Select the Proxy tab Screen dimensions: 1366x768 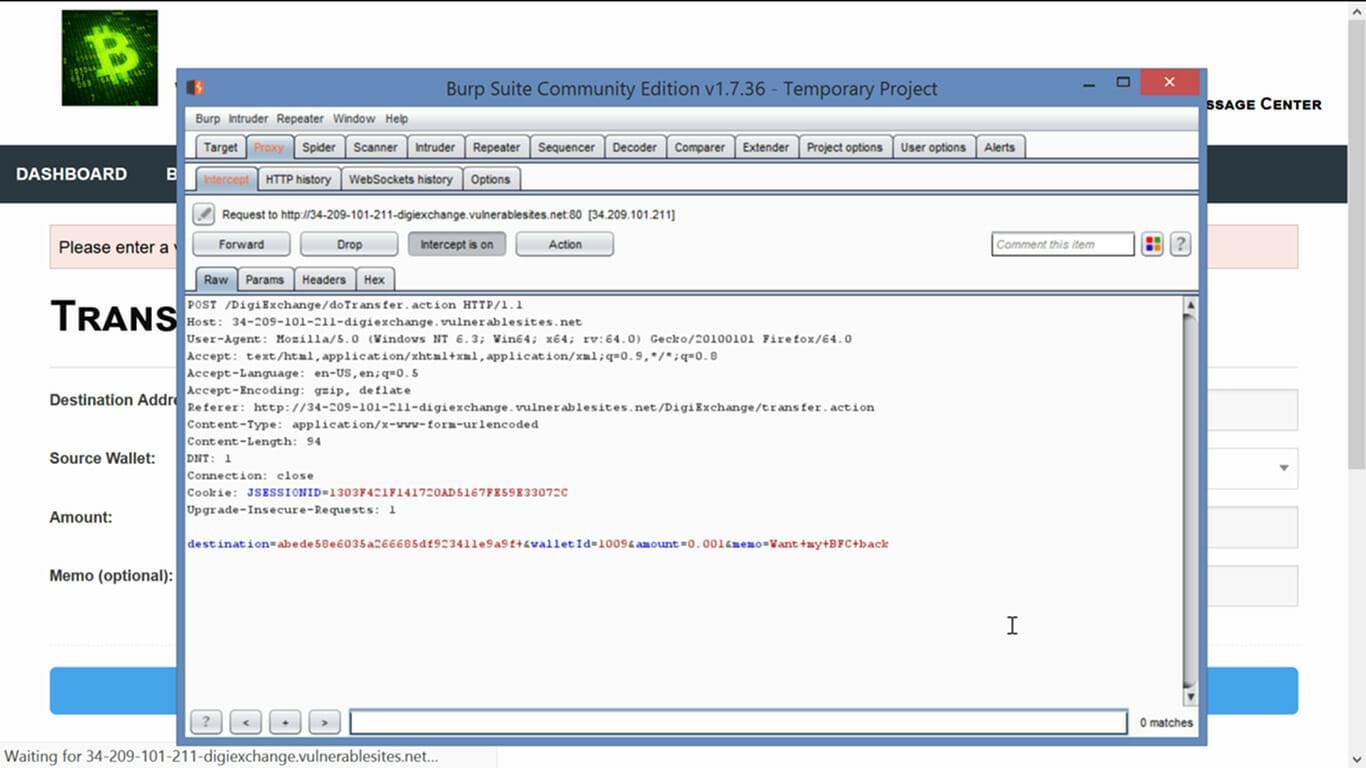(269, 147)
